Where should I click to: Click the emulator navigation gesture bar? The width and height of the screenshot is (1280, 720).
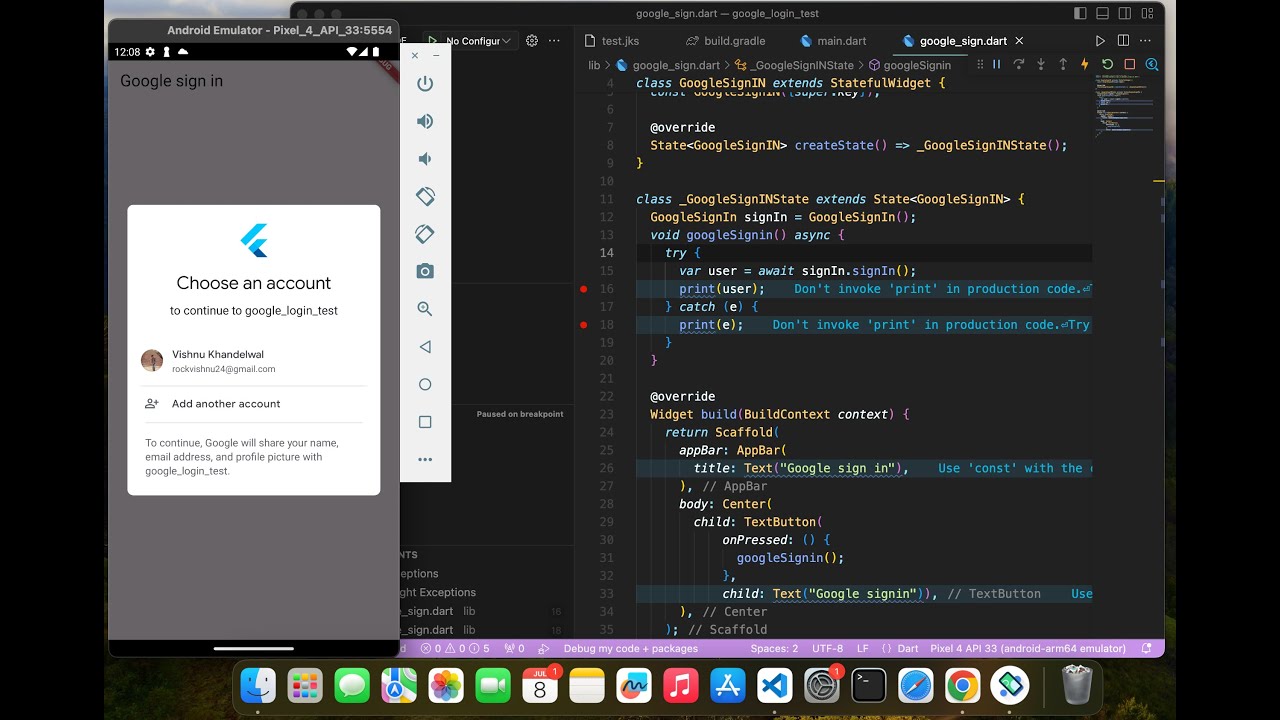pos(254,648)
